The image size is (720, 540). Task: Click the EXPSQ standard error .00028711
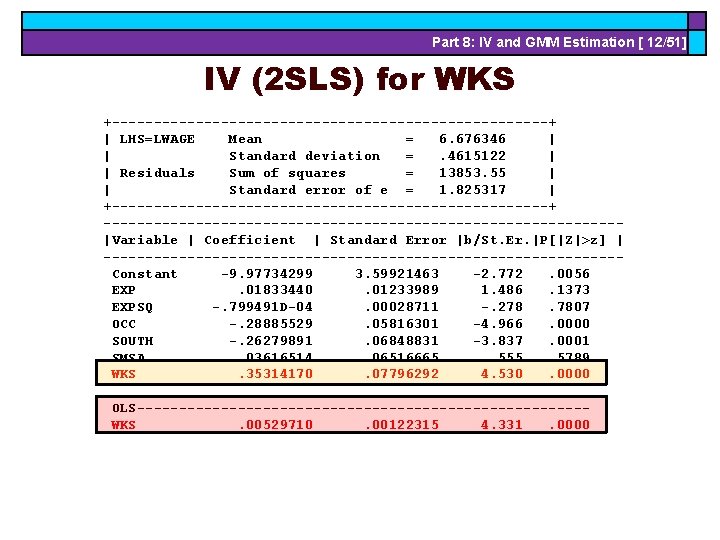pos(402,307)
